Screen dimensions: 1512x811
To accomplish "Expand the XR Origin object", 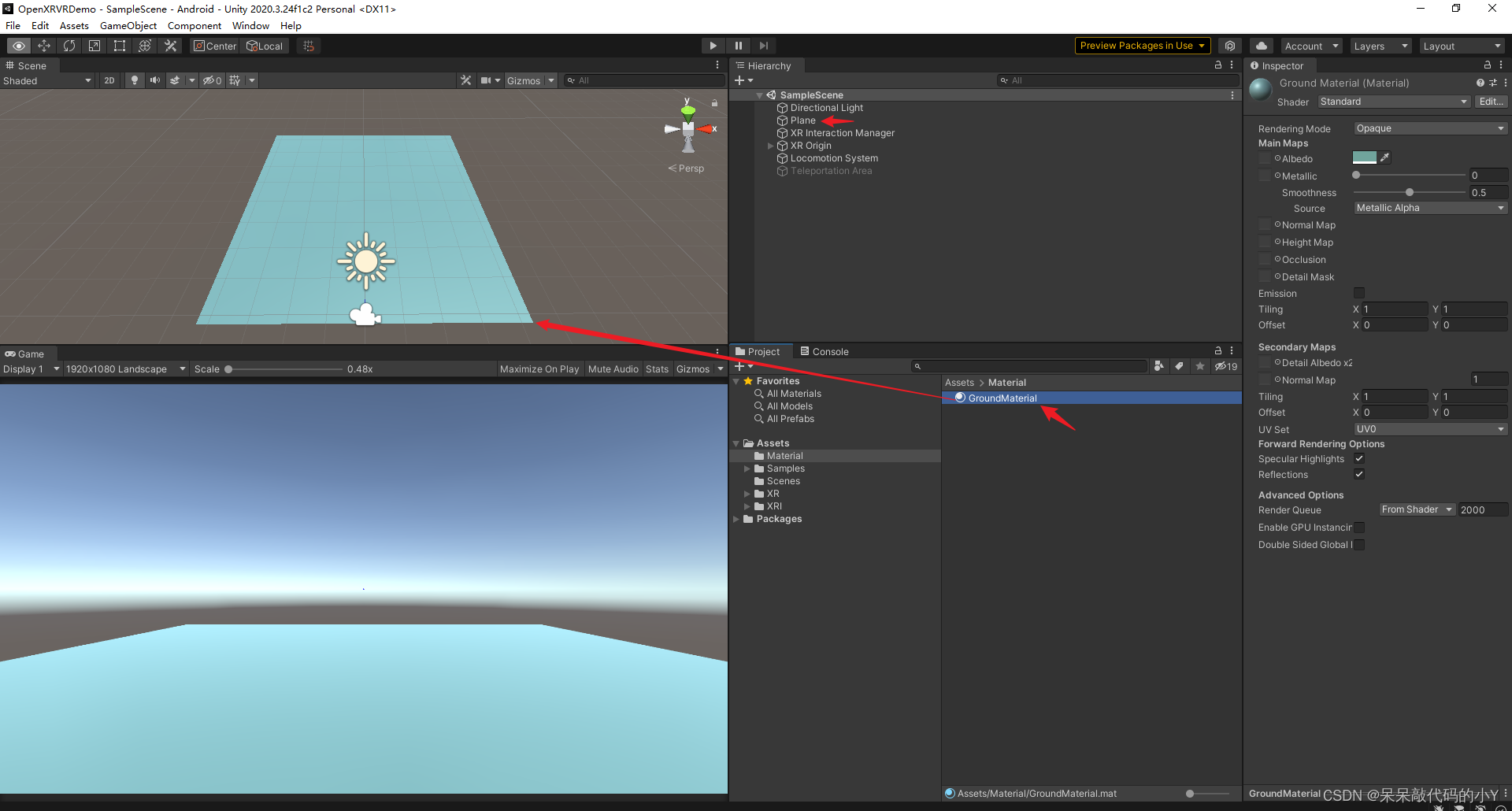I will pyautogui.click(x=770, y=146).
